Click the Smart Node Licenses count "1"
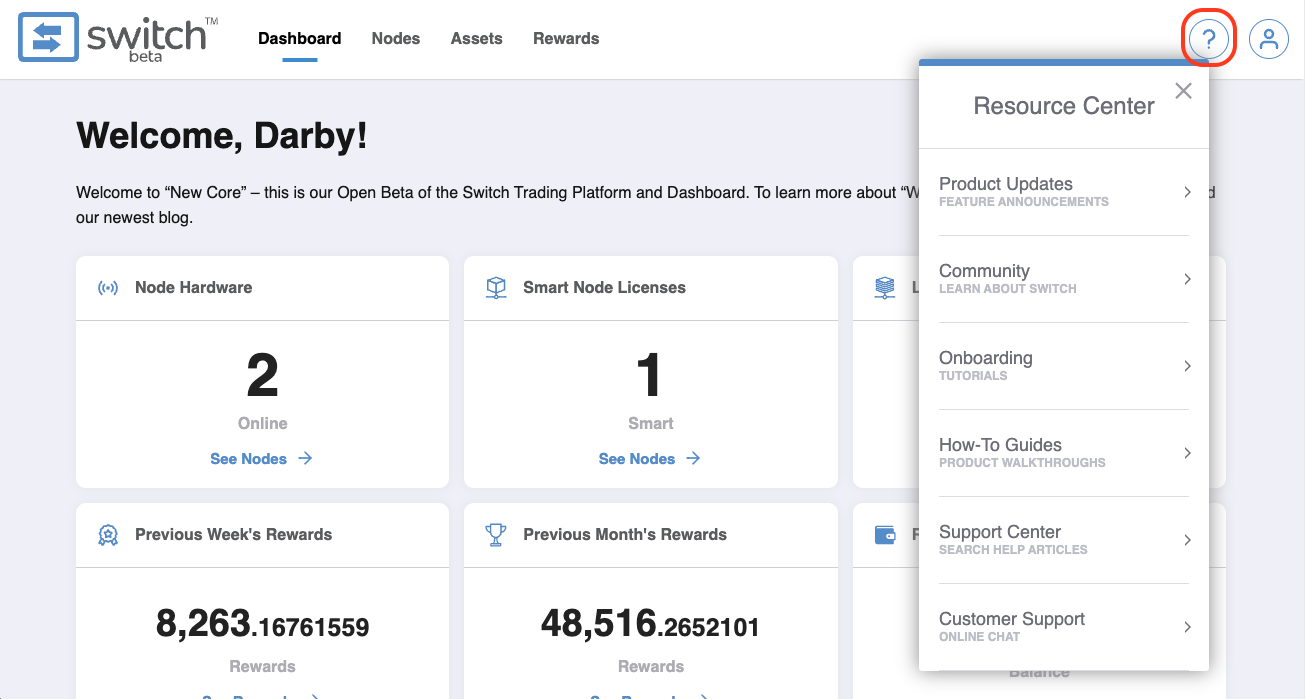 pos(650,376)
